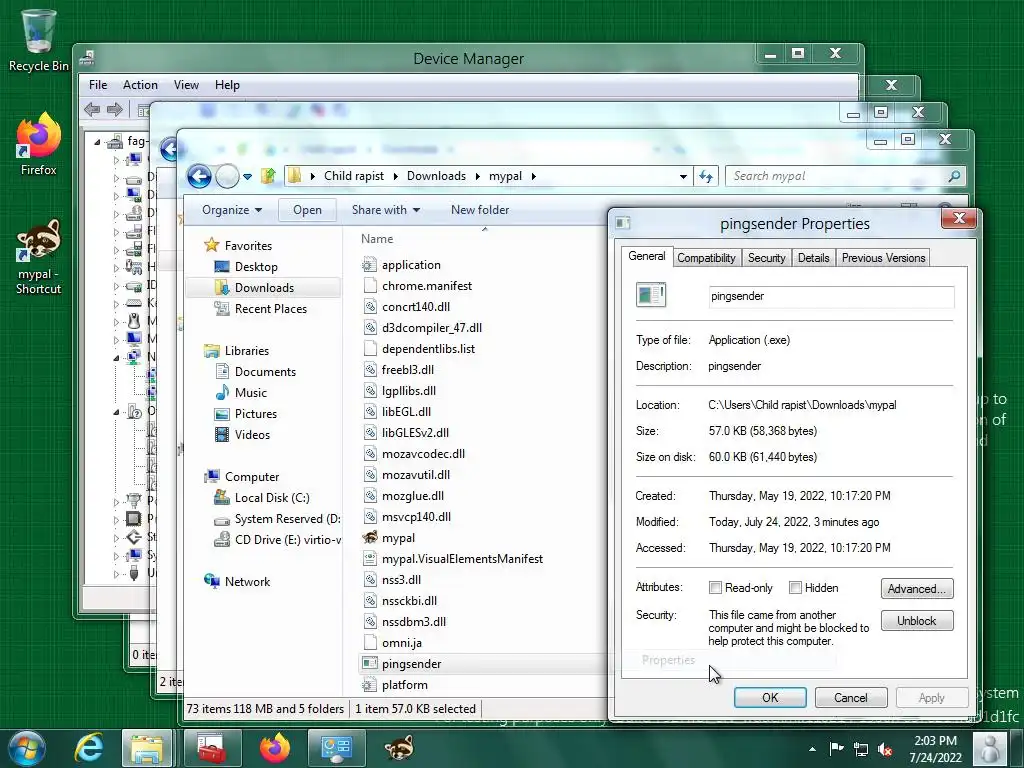
Task: Launch Firefox from the desktop shortcut
Action: pyautogui.click(x=39, y=144)
